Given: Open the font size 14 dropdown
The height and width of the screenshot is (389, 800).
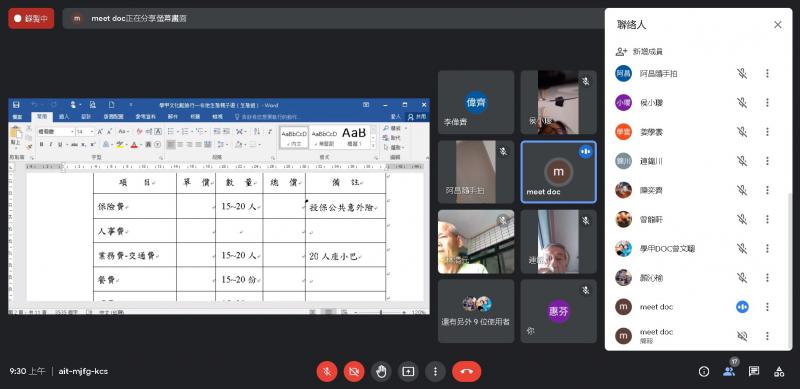Looking at the screenshot, I should coord(92,132).
